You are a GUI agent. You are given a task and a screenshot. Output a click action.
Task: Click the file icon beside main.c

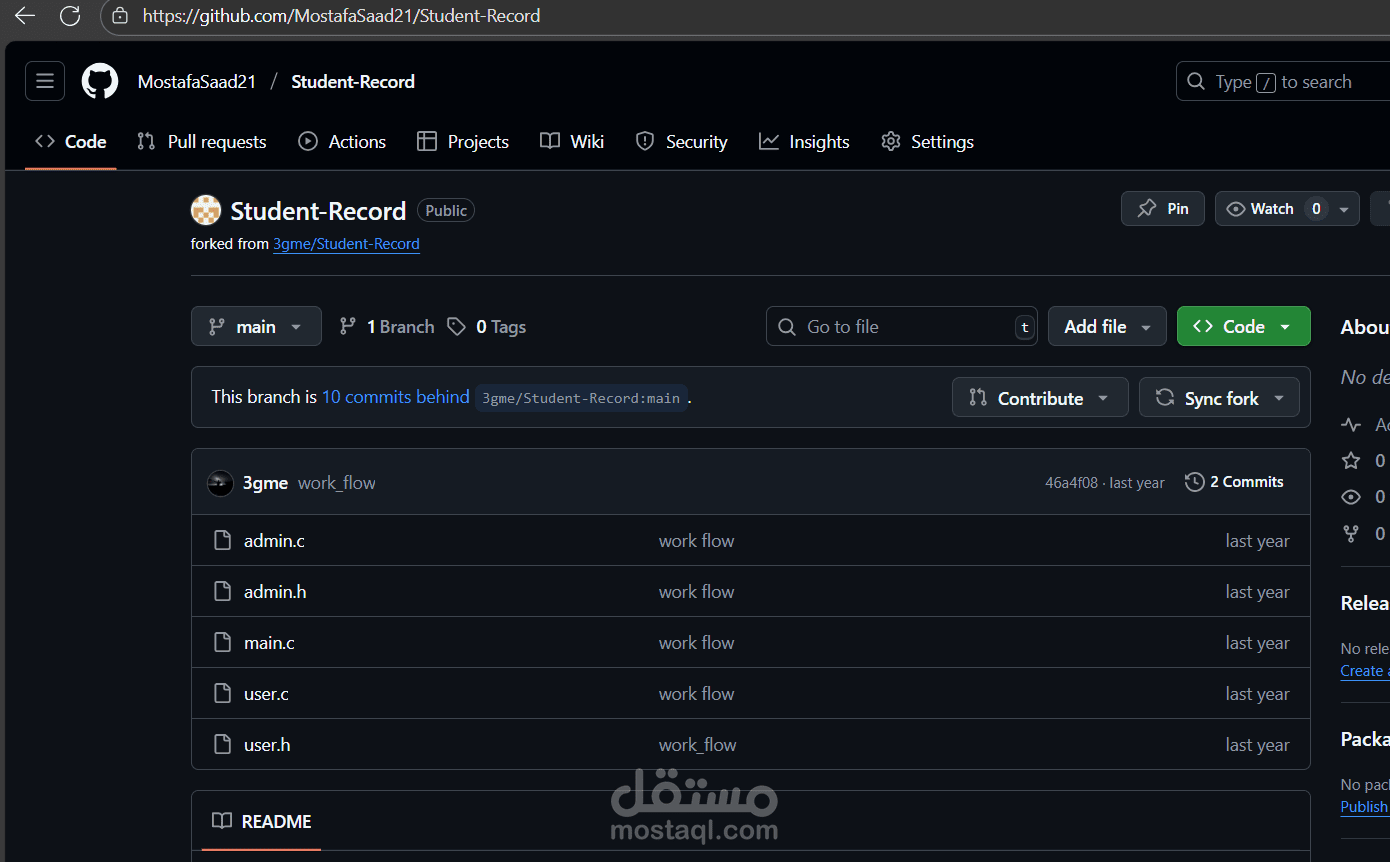pyautogui.click(x=223, y=643)
